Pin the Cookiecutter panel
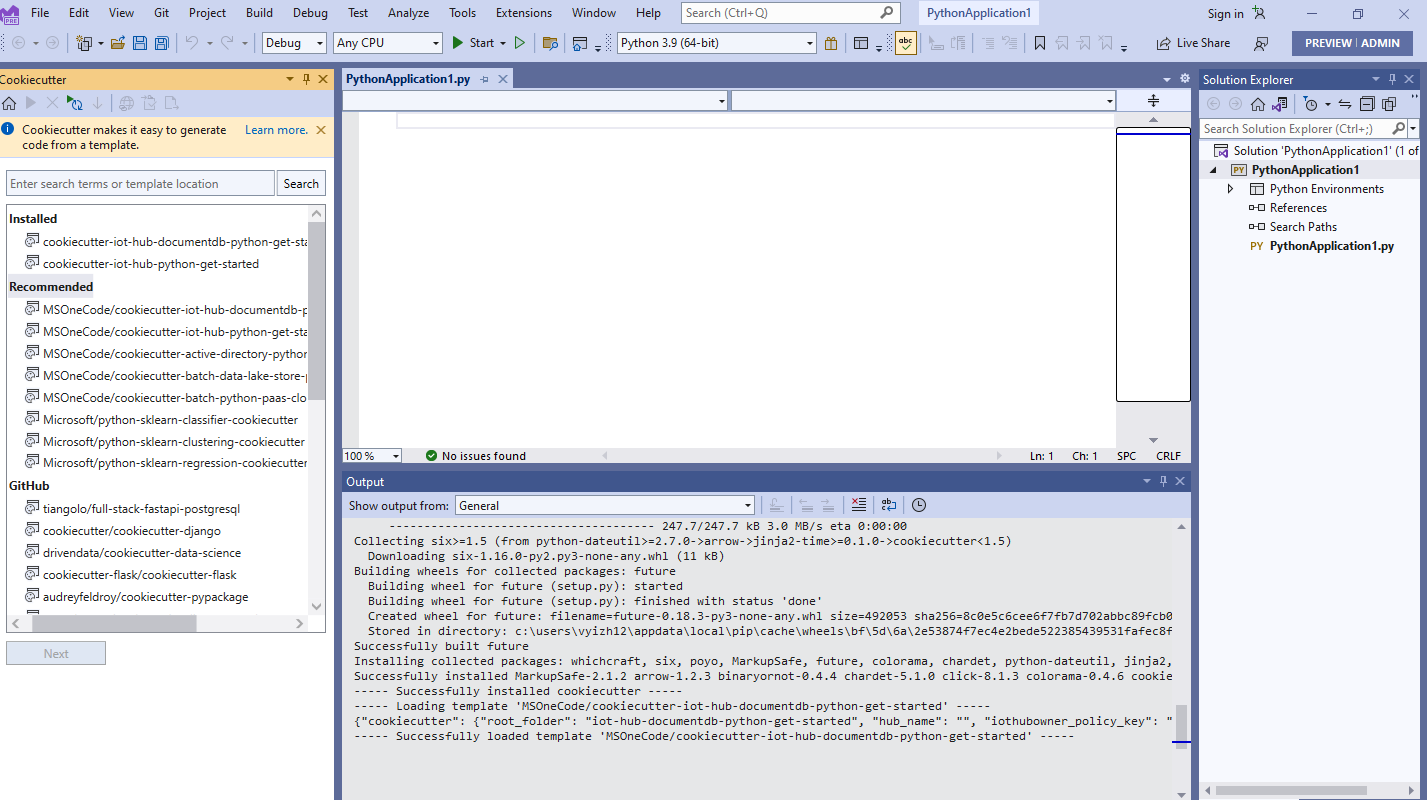Image resolution: width=1427 pixels, height=800 pixels. tap(307, 78)
